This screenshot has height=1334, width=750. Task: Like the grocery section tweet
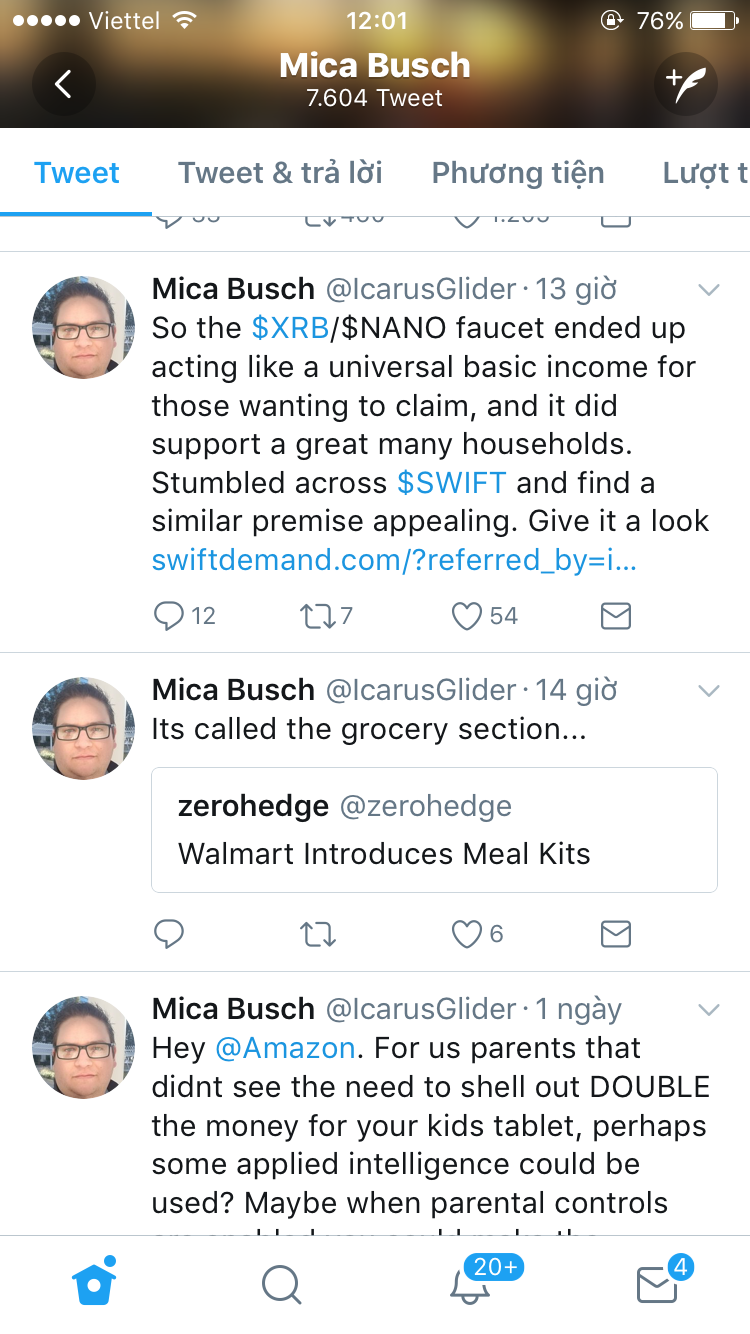(467, 934)
